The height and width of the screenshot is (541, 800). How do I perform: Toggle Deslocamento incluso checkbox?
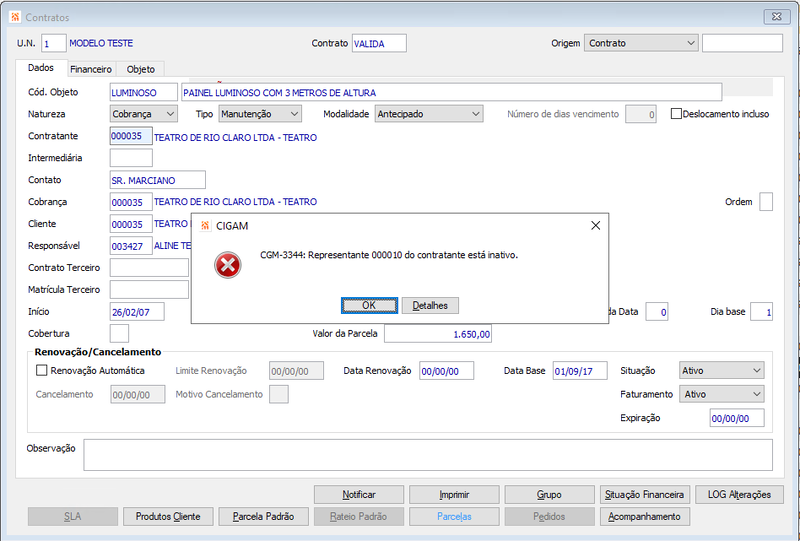pyautogui.click(x=676, y=114)
